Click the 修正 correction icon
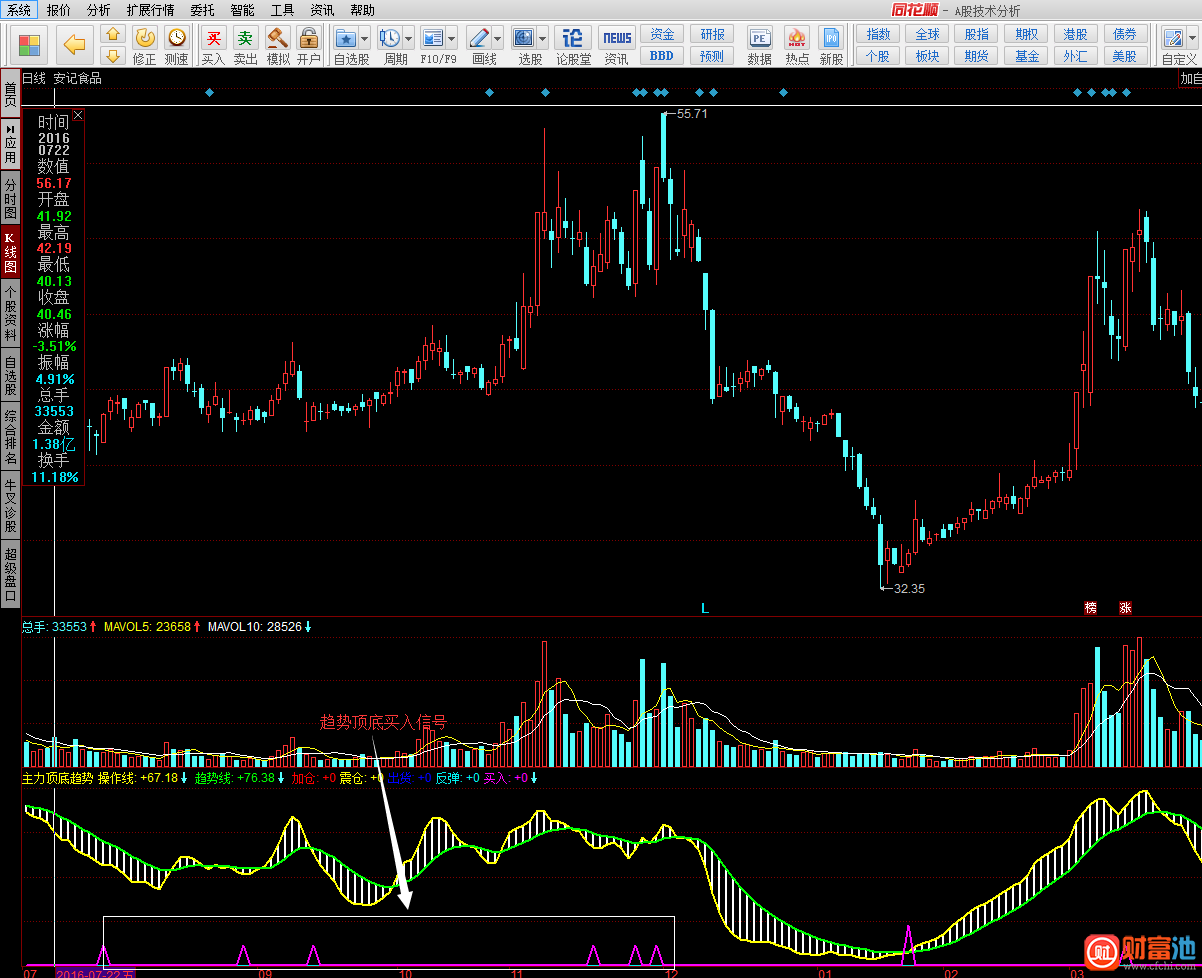 pos(145,38)
